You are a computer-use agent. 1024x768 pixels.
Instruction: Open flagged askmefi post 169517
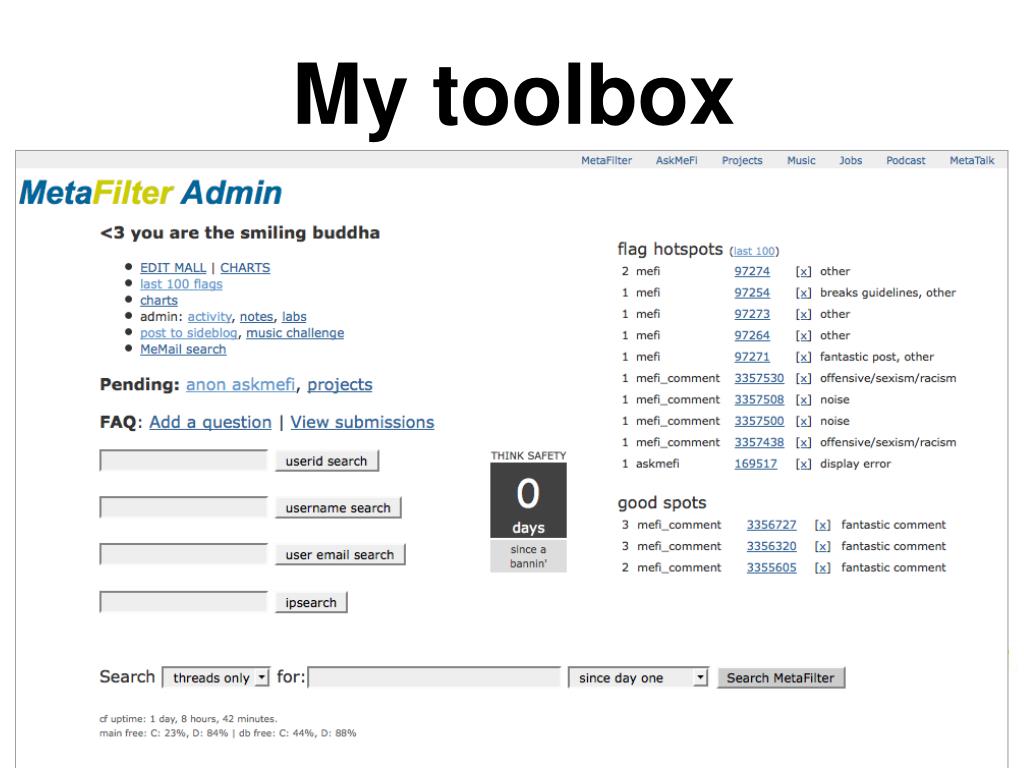coord(756,464)
